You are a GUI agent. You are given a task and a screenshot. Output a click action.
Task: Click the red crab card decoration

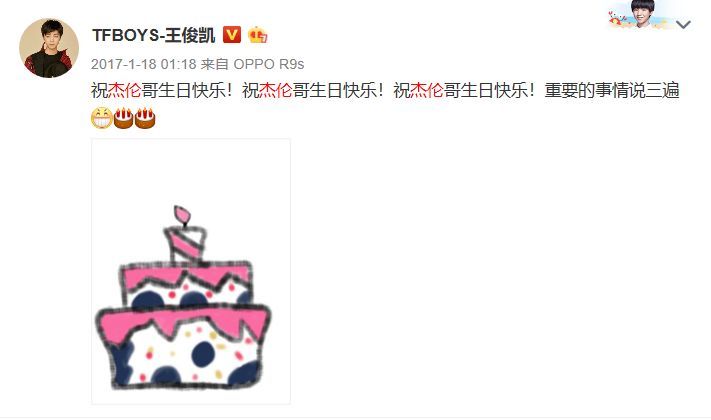616,19
